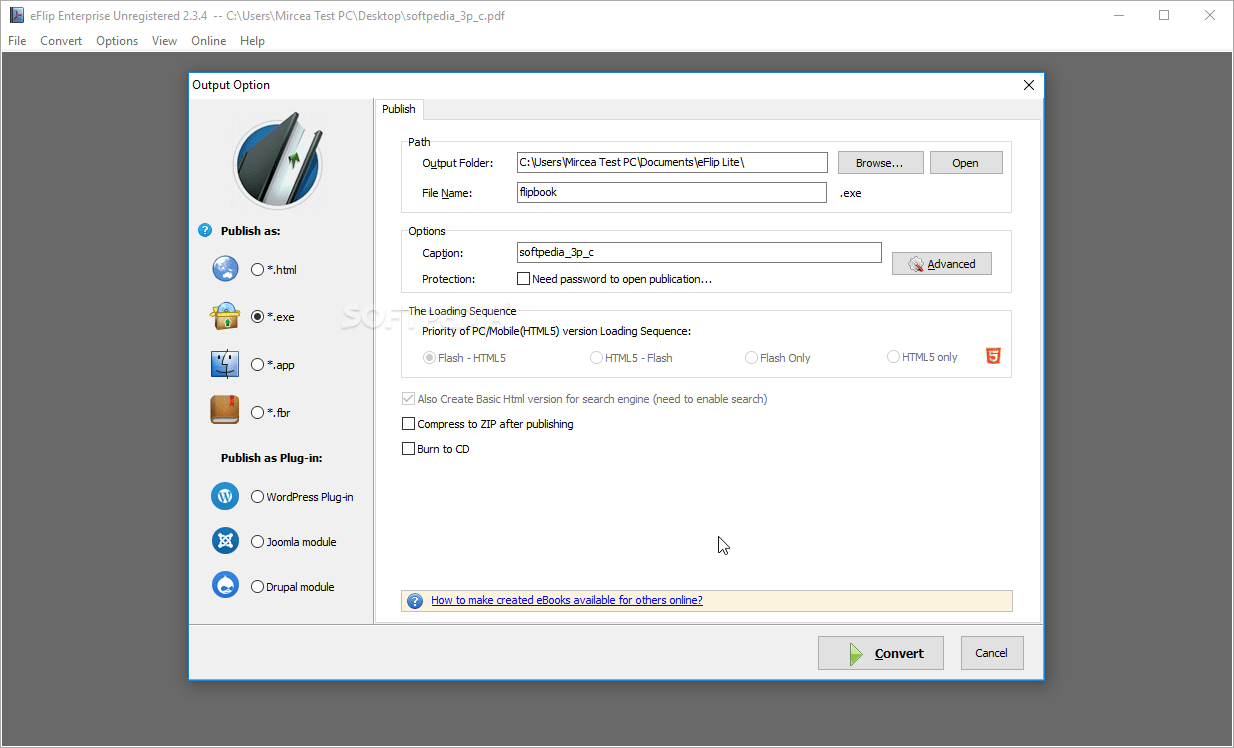Viewport: 1234px width, 748px height.
Task: Click the Joomla logo icon
Action: click(225, 541)
